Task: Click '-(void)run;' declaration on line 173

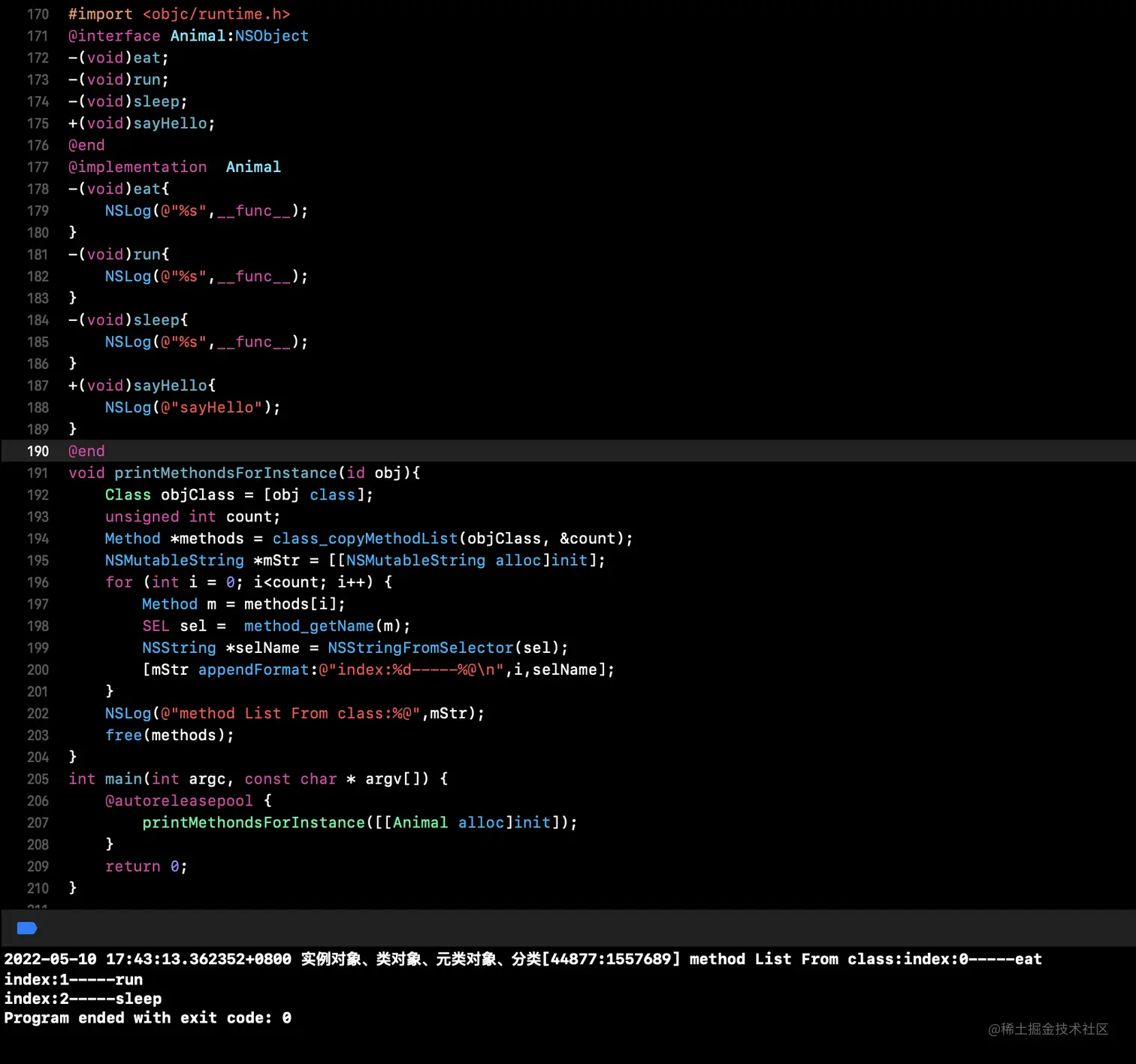Action: [x=118, y=80]
